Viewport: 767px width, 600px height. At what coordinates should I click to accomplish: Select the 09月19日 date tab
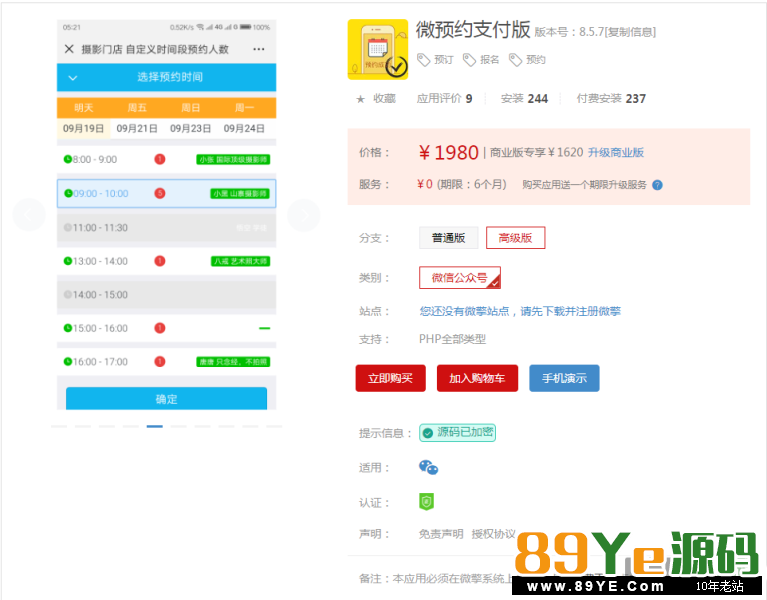tap(84, 129)
